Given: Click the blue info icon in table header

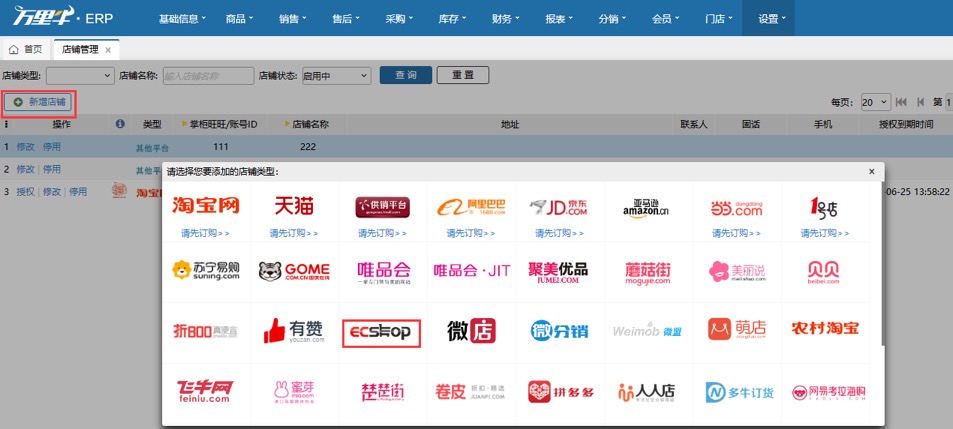Looking at the screenshot, I should [x=120, y=124].
